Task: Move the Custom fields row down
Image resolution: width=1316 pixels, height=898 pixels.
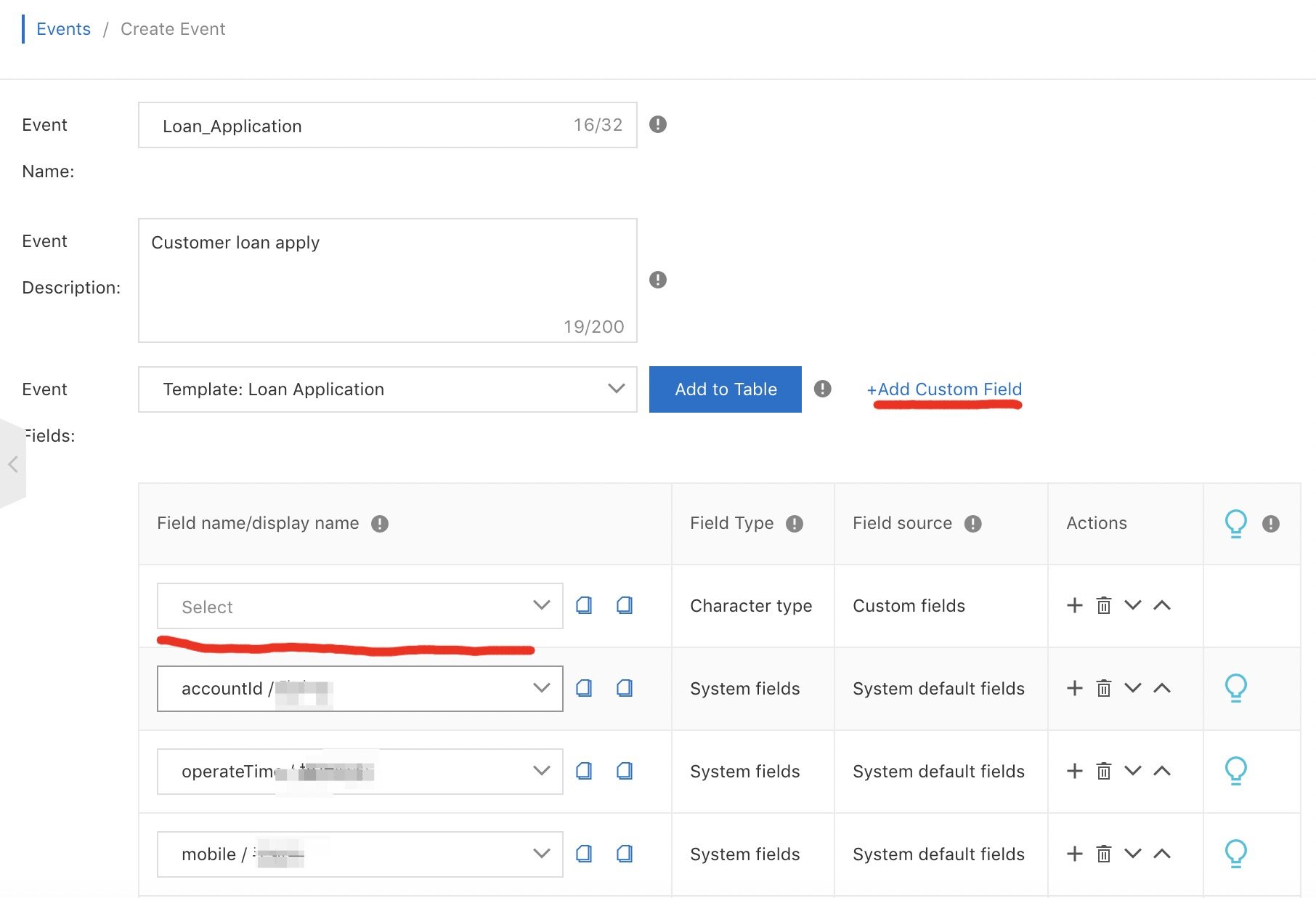Action: (1133, 605)
